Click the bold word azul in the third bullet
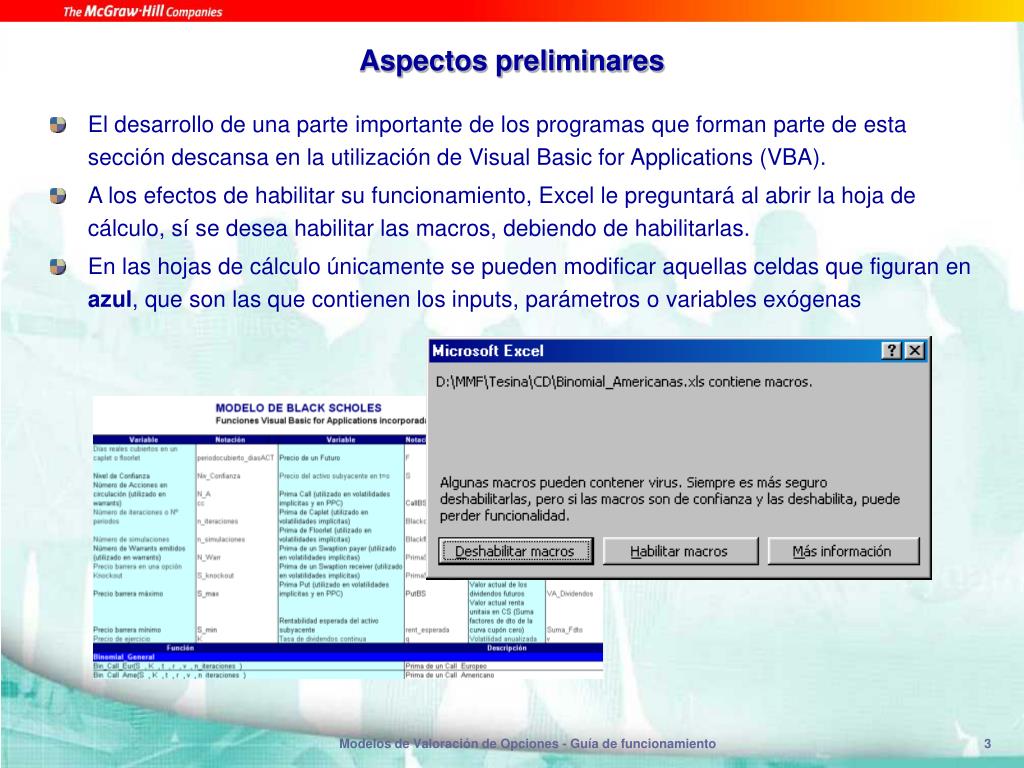The image size is (1024, 768). click(x=110, y=299)
